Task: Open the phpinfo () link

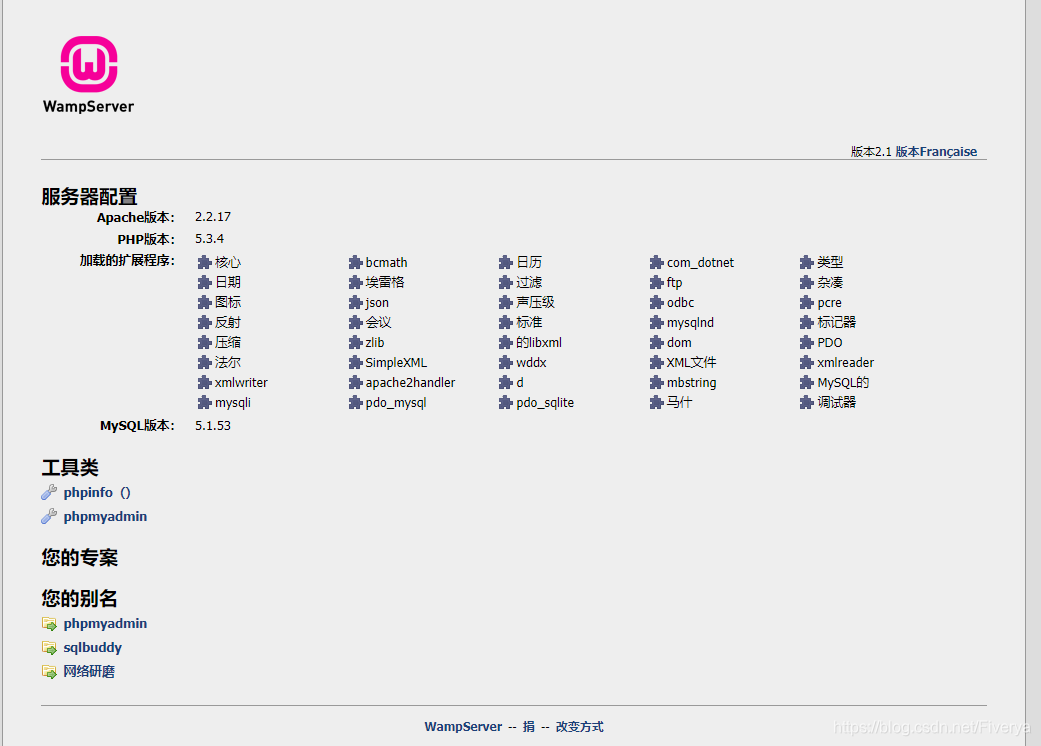Action: pyautogui.click(x=97, y=492)
